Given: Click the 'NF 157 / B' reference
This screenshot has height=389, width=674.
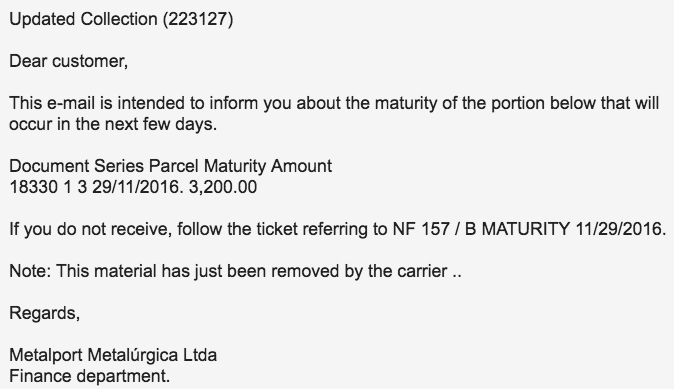Looking at the screenshot, I should tap(434, 229).
